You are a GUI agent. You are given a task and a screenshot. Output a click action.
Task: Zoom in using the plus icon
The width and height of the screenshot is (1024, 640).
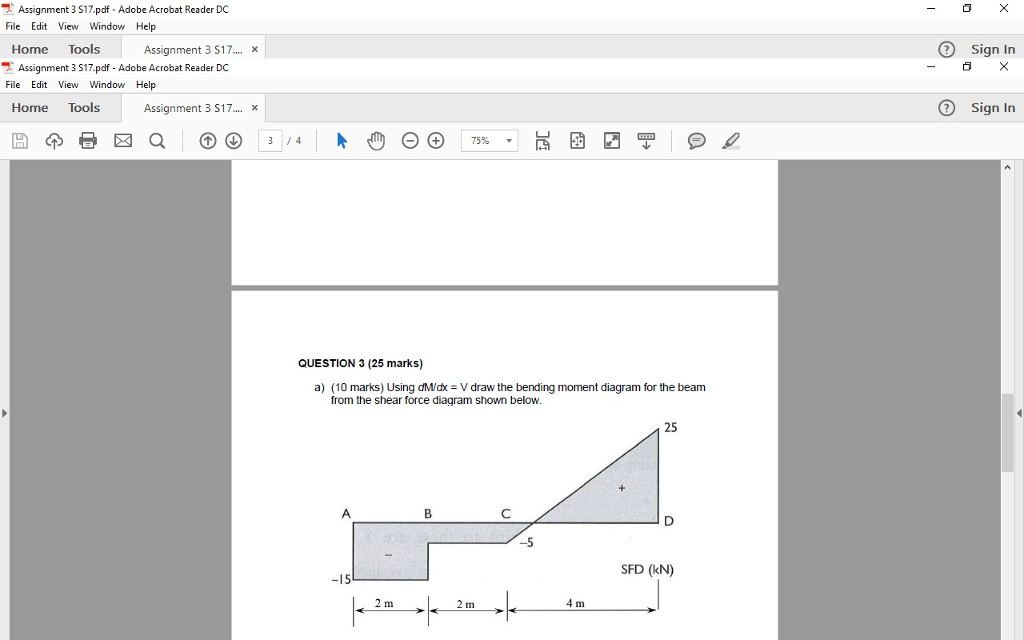pos(436,140)
